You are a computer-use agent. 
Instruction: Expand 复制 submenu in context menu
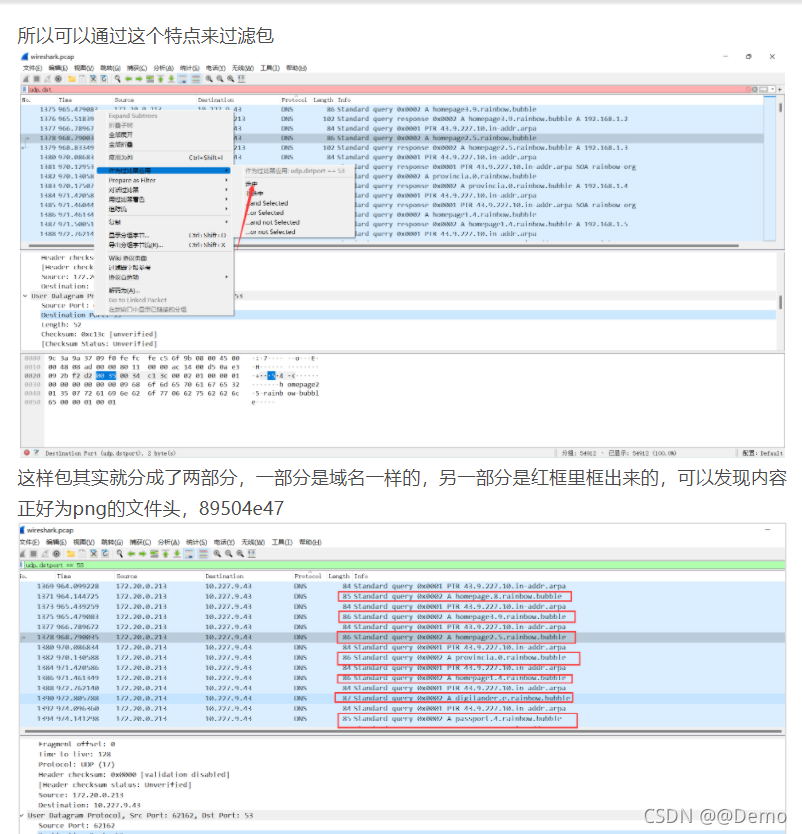[x=165, y=222]
